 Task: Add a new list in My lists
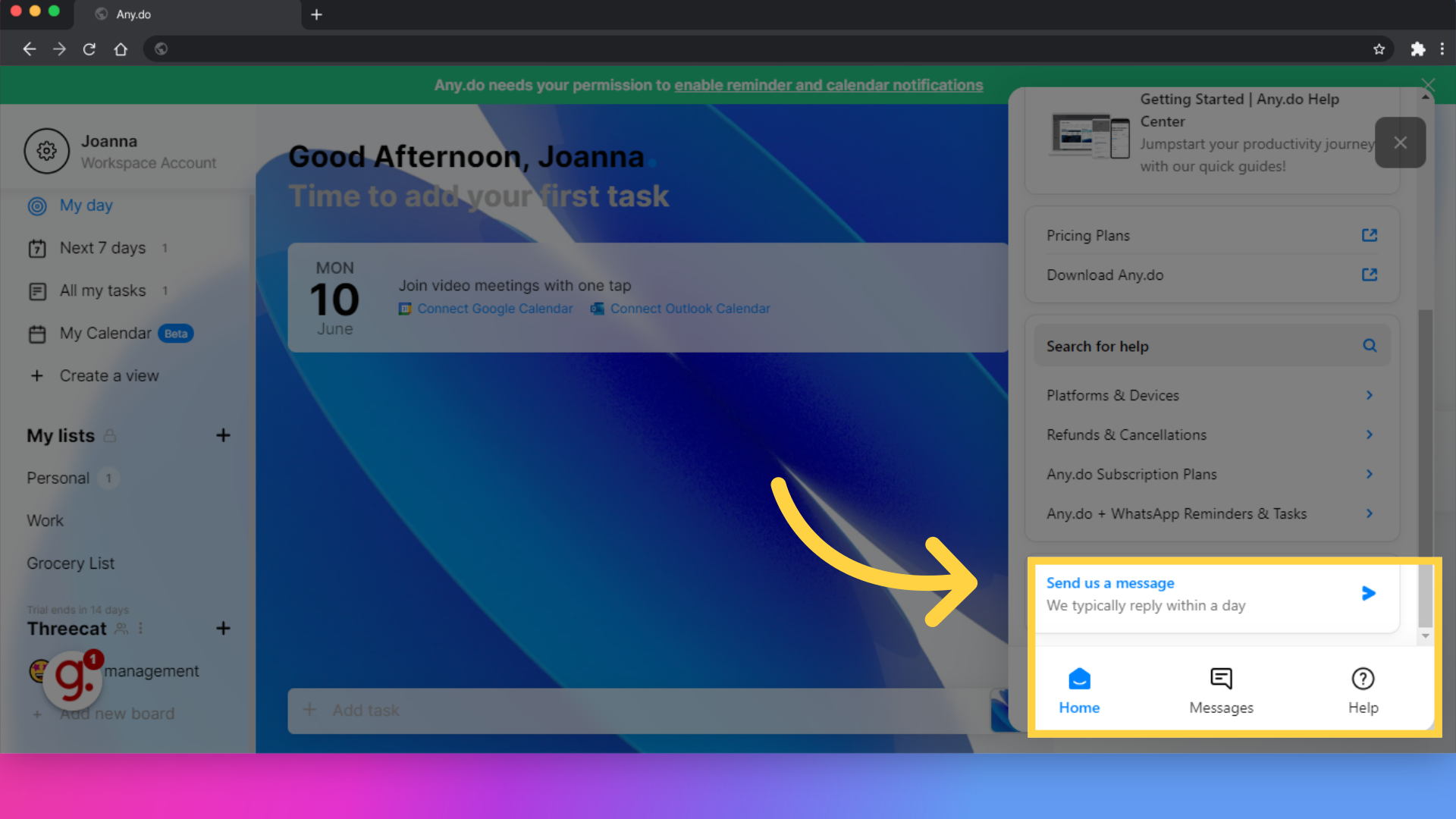(223, 435)
